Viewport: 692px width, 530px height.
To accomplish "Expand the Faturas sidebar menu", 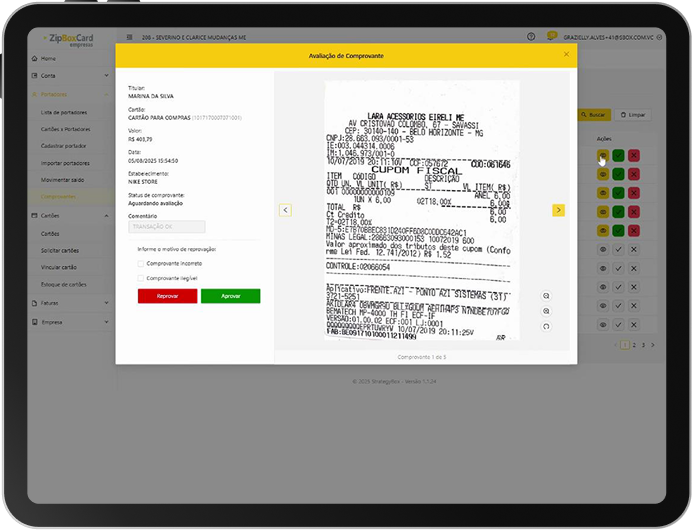I will click(106, 302).
